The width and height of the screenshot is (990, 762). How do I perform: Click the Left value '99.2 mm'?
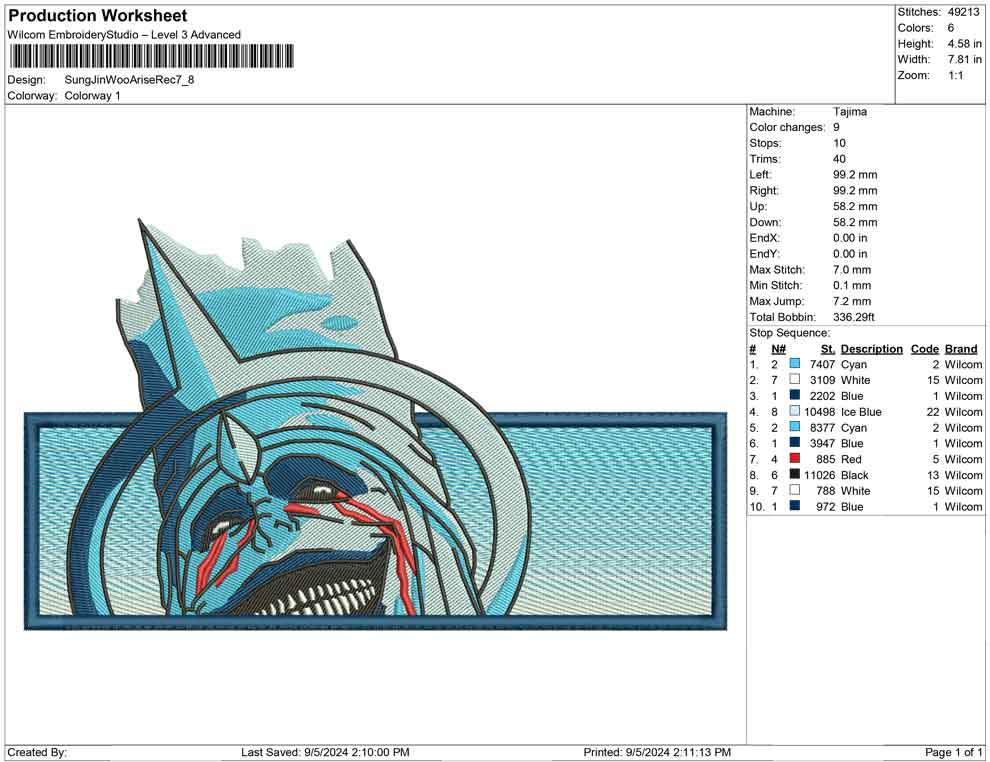pyautogui.click(x=855, y=175)
